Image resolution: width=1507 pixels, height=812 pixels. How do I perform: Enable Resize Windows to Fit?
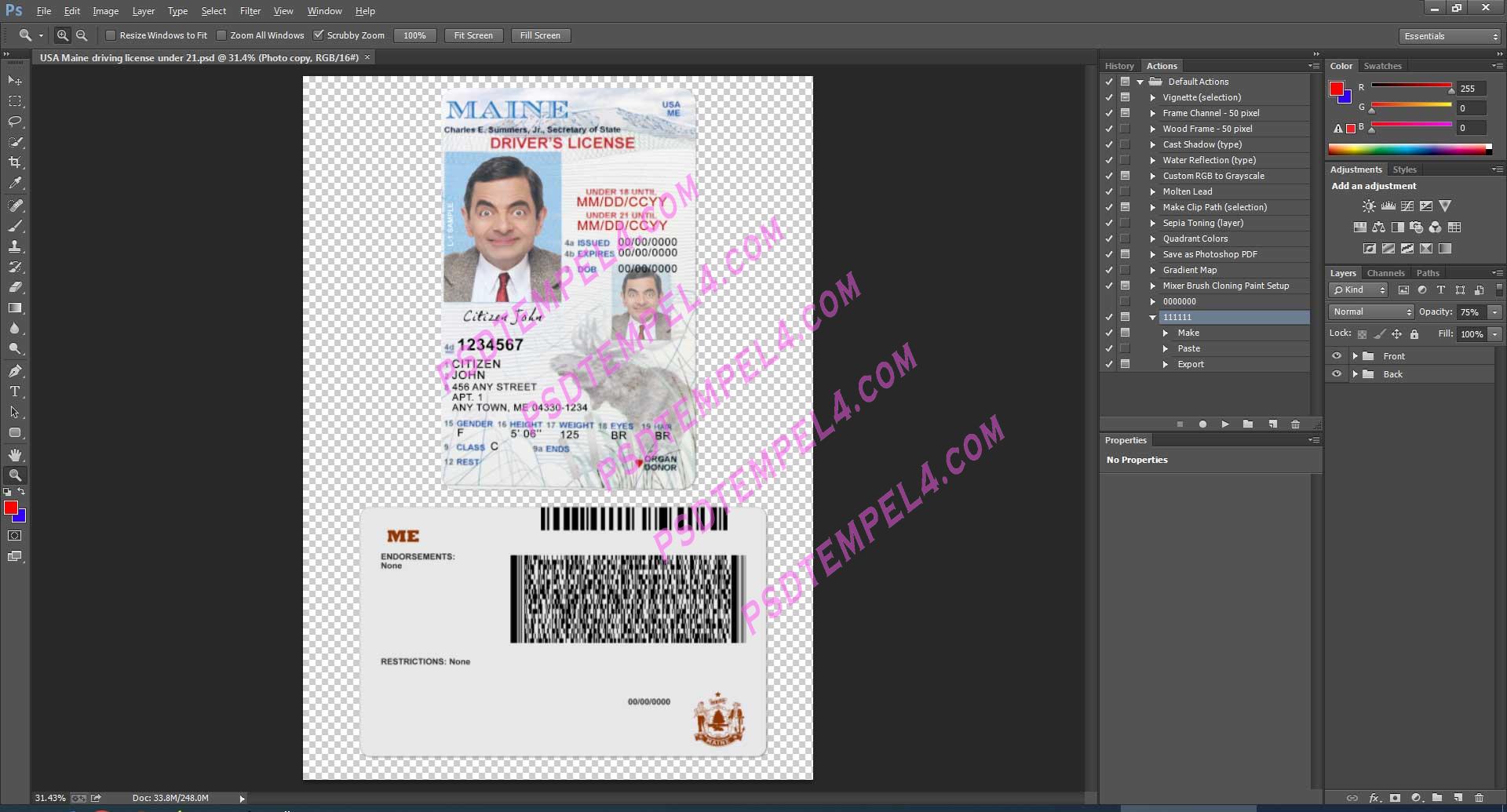(x=111, y=35)
